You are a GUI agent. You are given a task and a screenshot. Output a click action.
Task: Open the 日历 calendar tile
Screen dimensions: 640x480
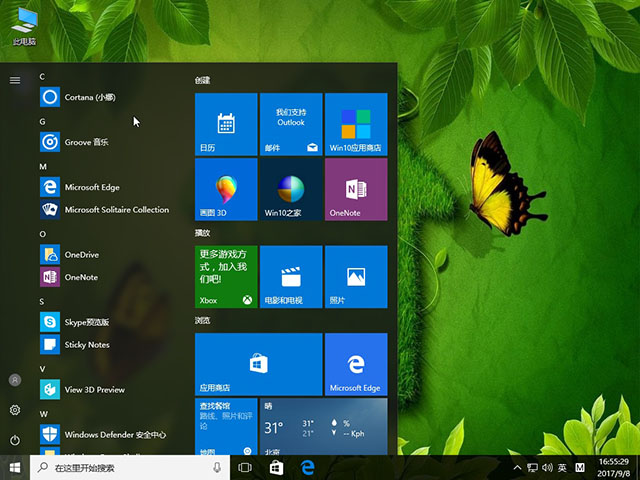[x=226, y=124]
